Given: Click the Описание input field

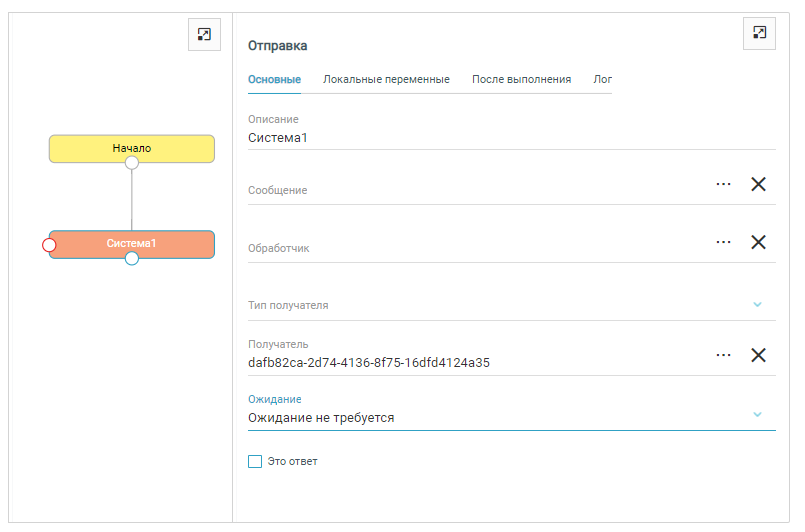Looking at the screenshot, I should click(x=510, y=138).
